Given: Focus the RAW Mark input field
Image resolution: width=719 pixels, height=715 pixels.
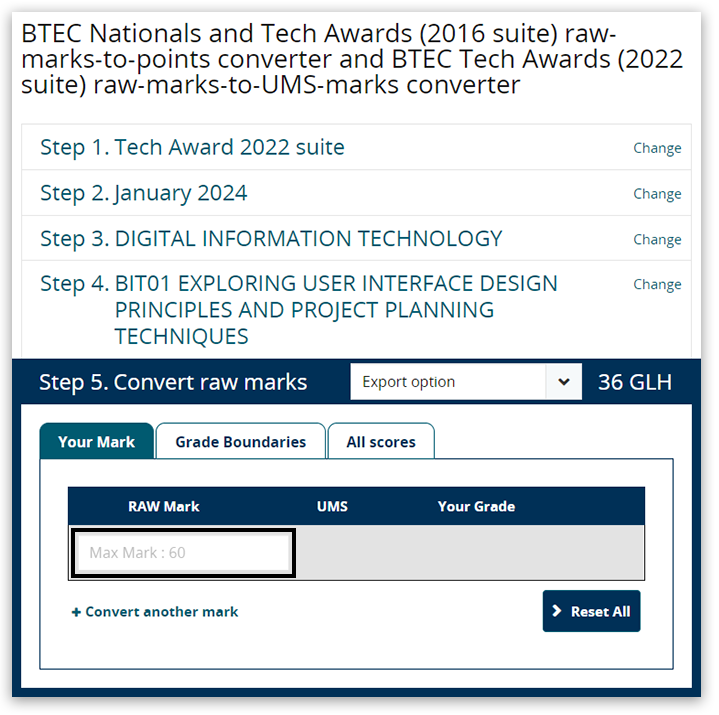Looking at the screenshot, I should pyautogui.click(x=183, y=553).
